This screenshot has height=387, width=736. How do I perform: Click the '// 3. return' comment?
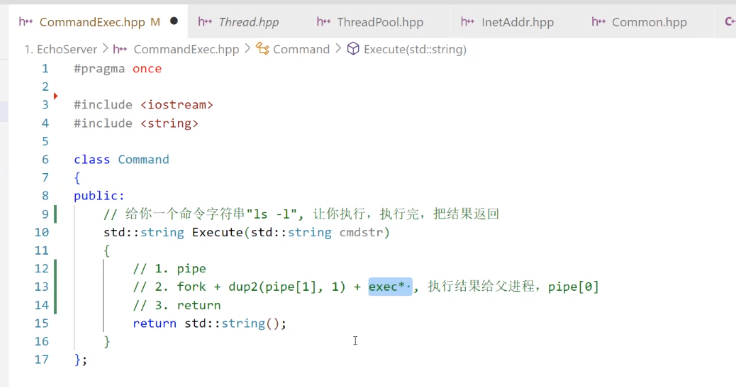177,305
